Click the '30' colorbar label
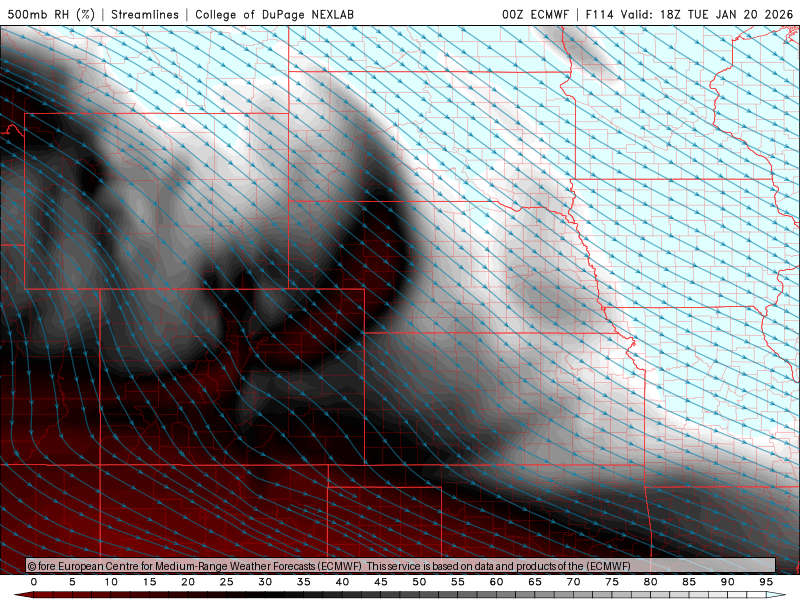Viewport: 800px width, 600px height. click(265, 582)
